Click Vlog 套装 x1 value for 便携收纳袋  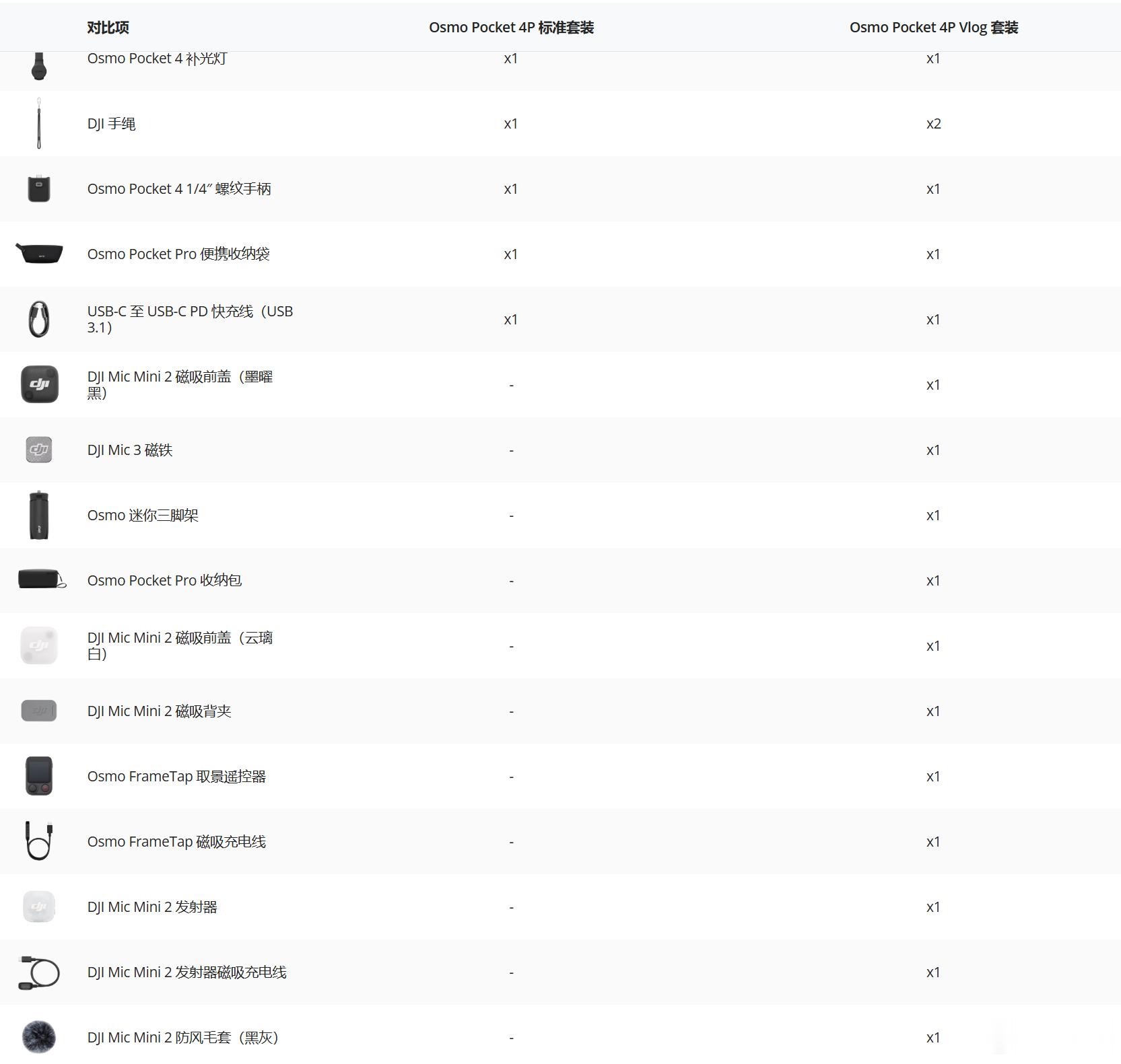pyautogui.click(x=933, y=254)
